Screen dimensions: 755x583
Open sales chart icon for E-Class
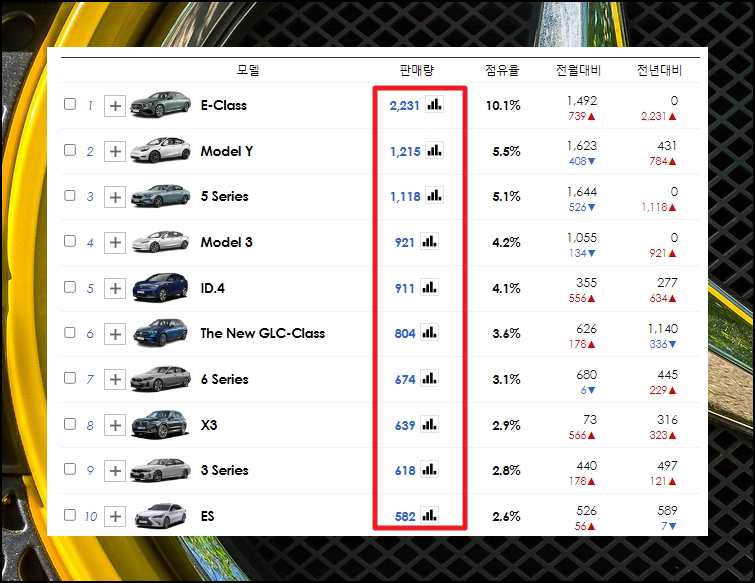[434, 104]
